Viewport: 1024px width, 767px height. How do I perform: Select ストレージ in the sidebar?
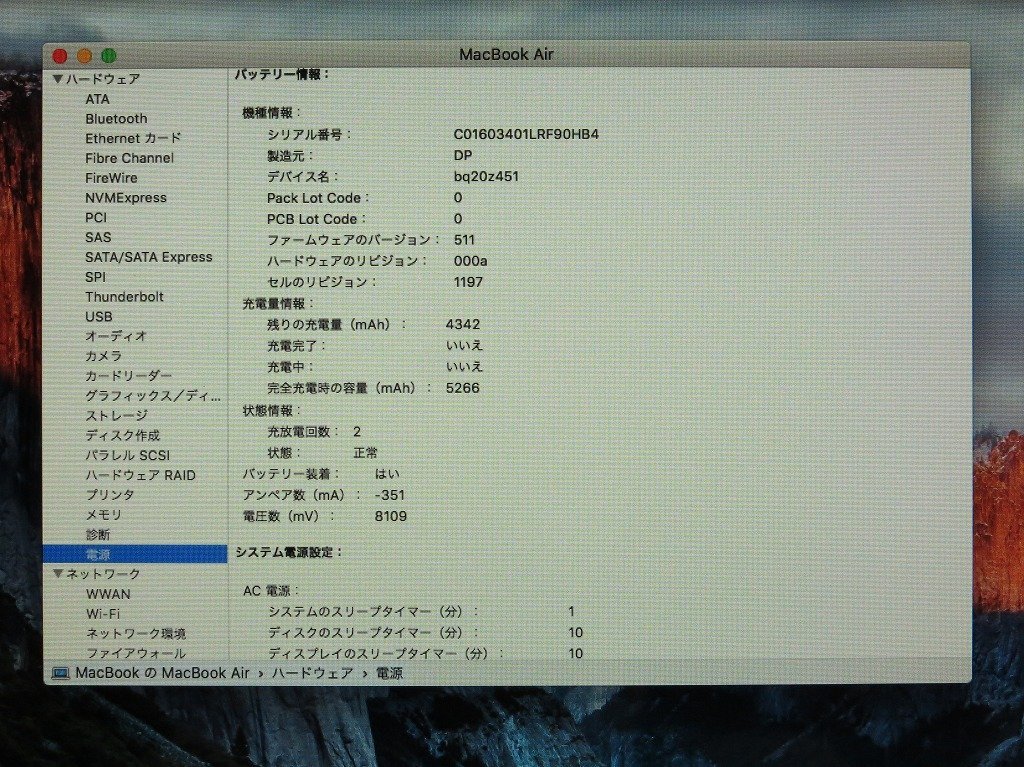coord(116,416)
